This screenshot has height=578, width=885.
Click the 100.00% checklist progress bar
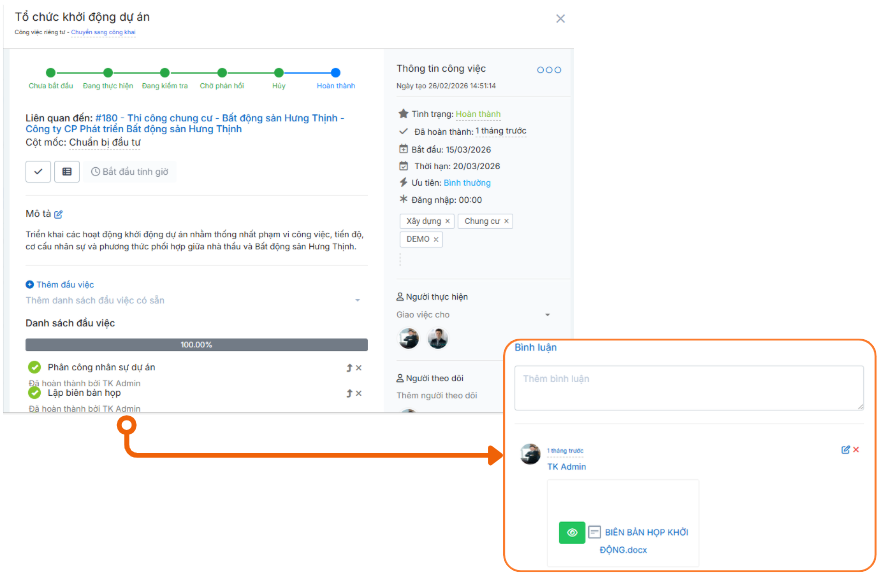click(x=196, y=345)
